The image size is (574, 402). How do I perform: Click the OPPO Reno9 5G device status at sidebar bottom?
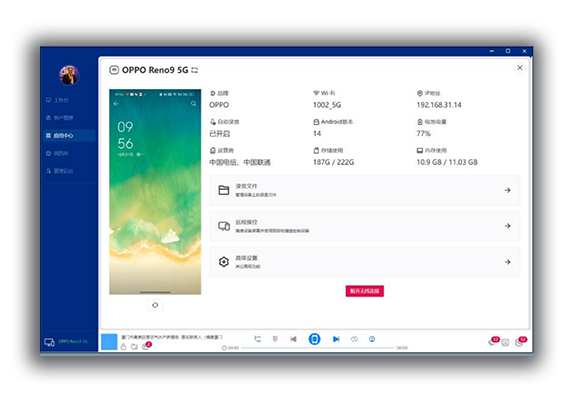[x=66, y=342]
